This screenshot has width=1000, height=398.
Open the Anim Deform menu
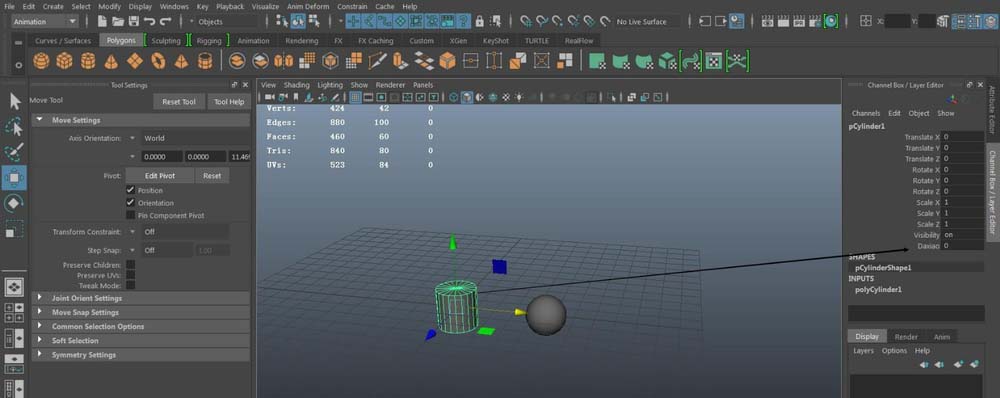tap(308, 6)
